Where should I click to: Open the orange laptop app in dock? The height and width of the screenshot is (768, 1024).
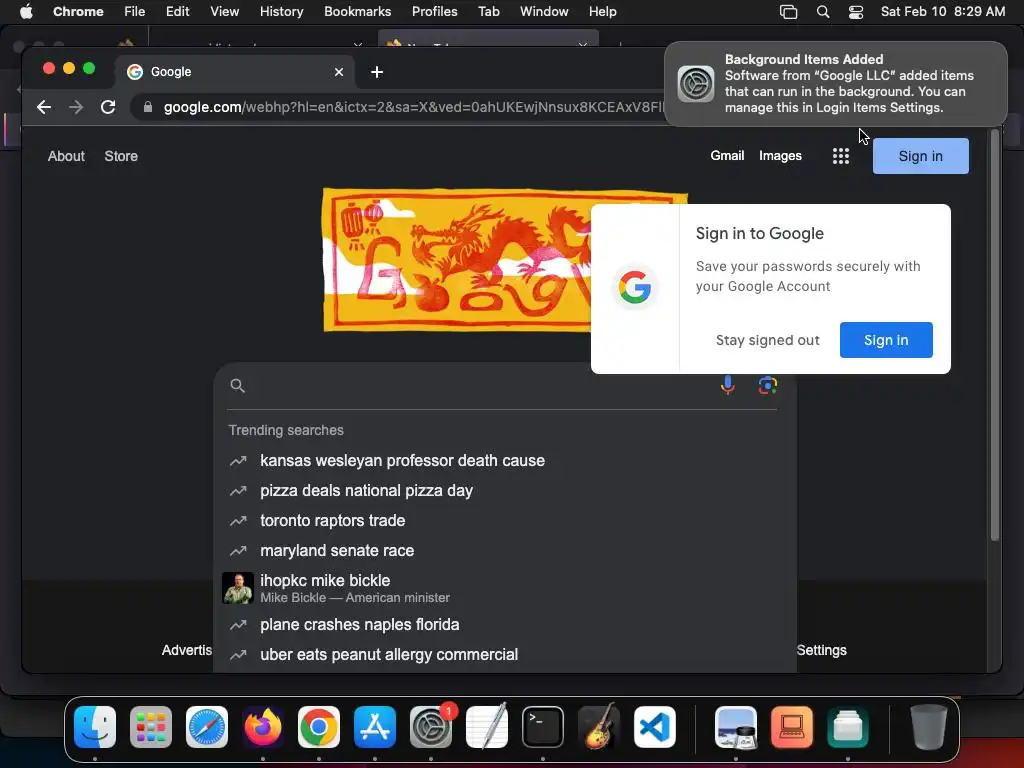(792, 727)
